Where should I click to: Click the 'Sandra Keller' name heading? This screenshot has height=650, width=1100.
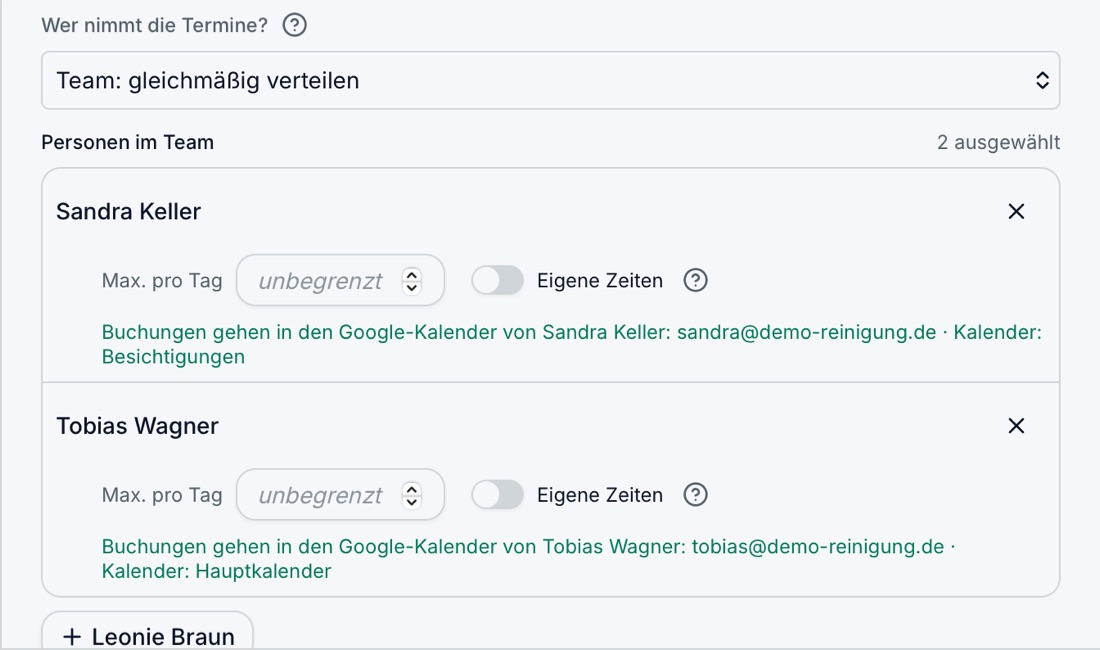128,211
